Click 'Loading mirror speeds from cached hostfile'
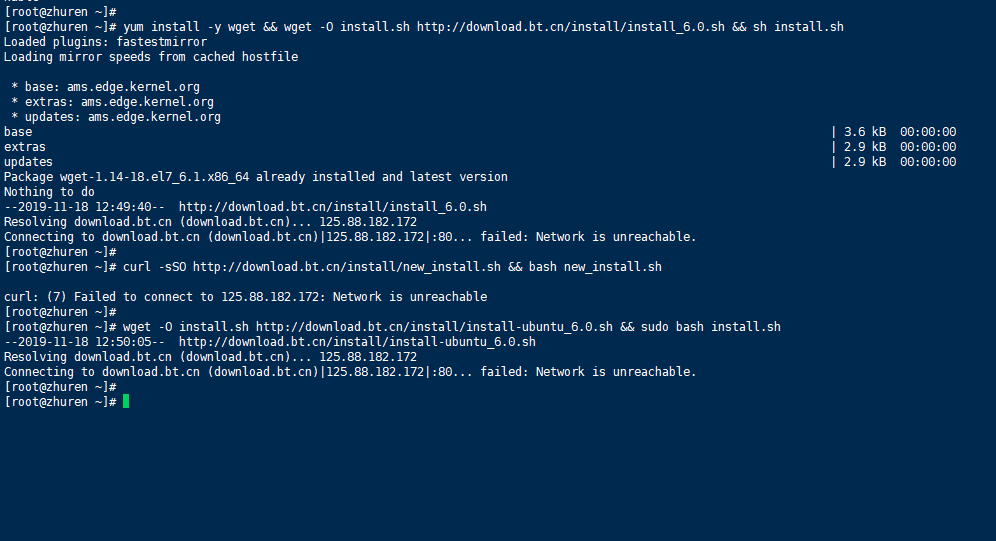The height and width of the screenshot is (541, 996). pos(151,57)
